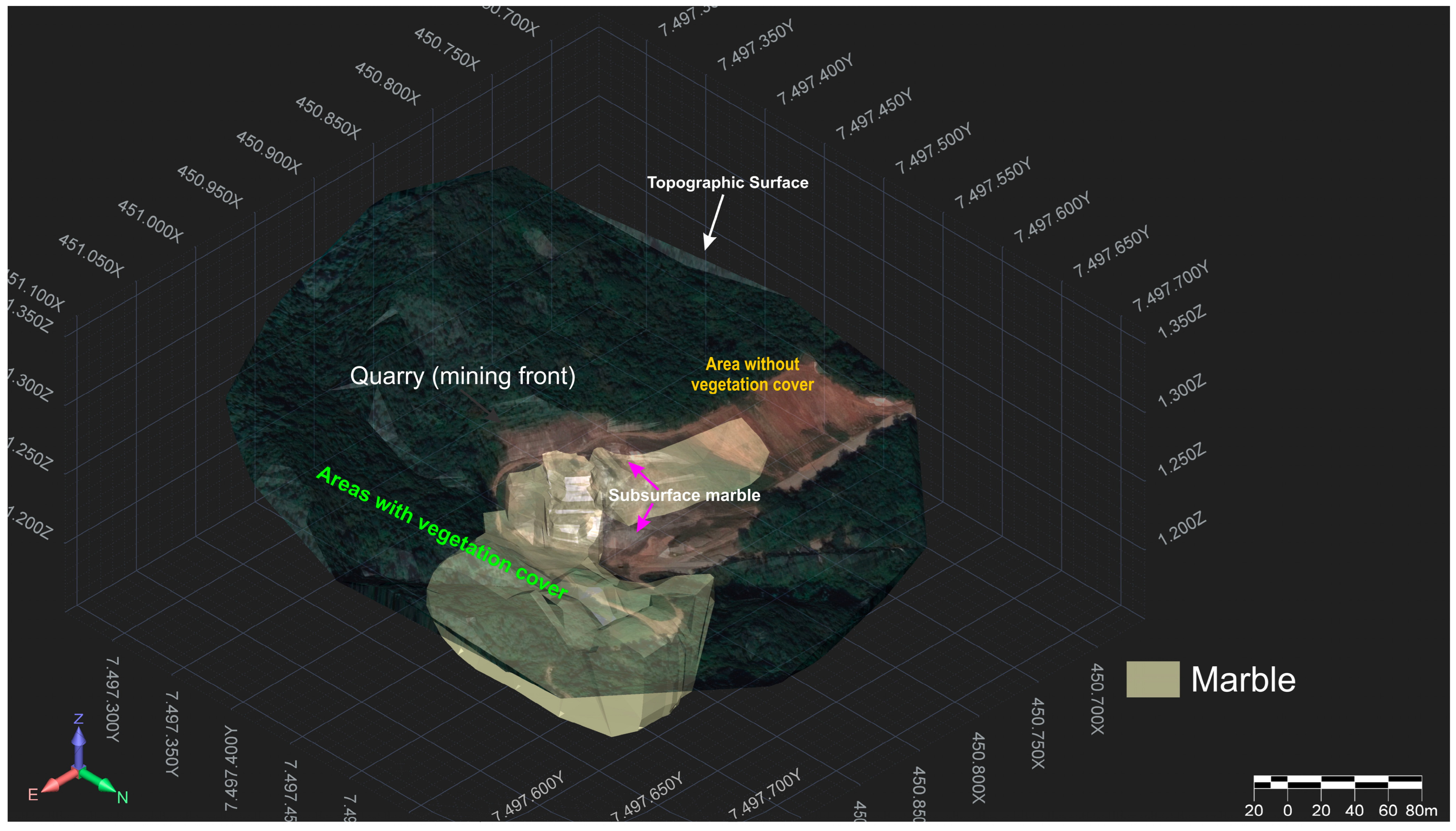Viewport: 1456px width, 831px height.
Task: Click the Quarry (mining front) label
Action: point(462,376)
